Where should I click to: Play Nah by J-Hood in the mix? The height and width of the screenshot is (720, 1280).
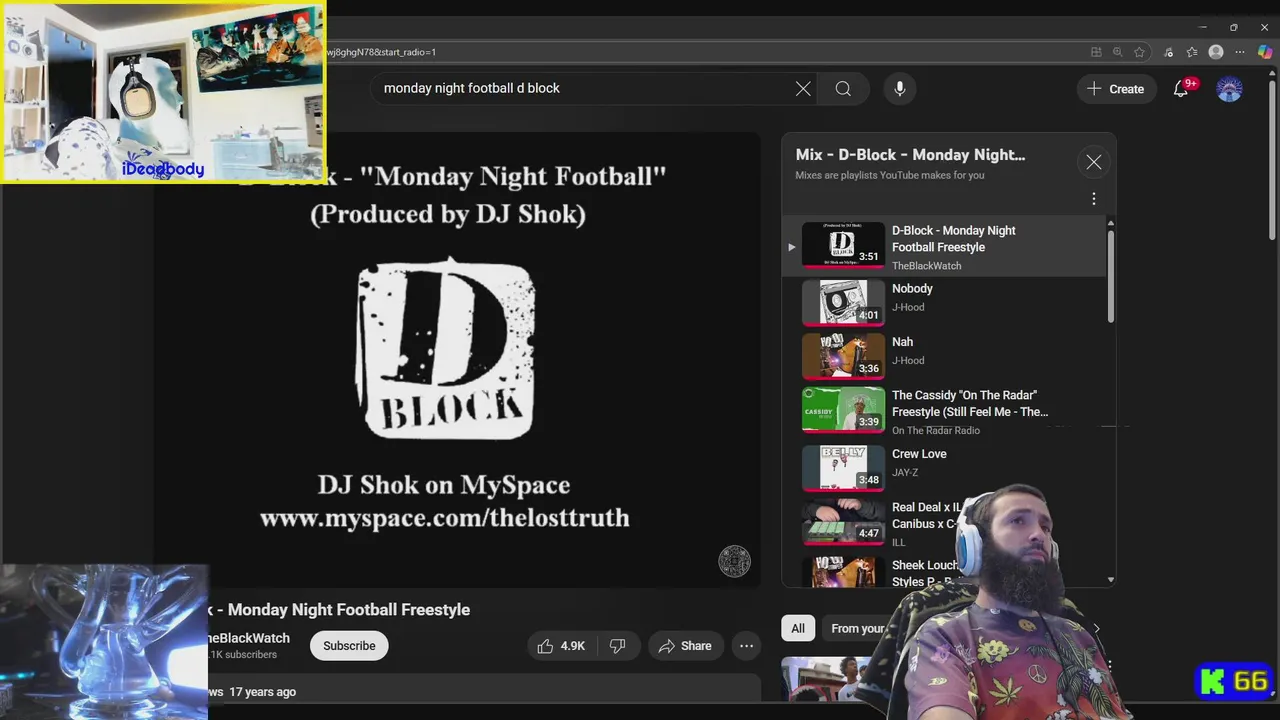(944, 354)
